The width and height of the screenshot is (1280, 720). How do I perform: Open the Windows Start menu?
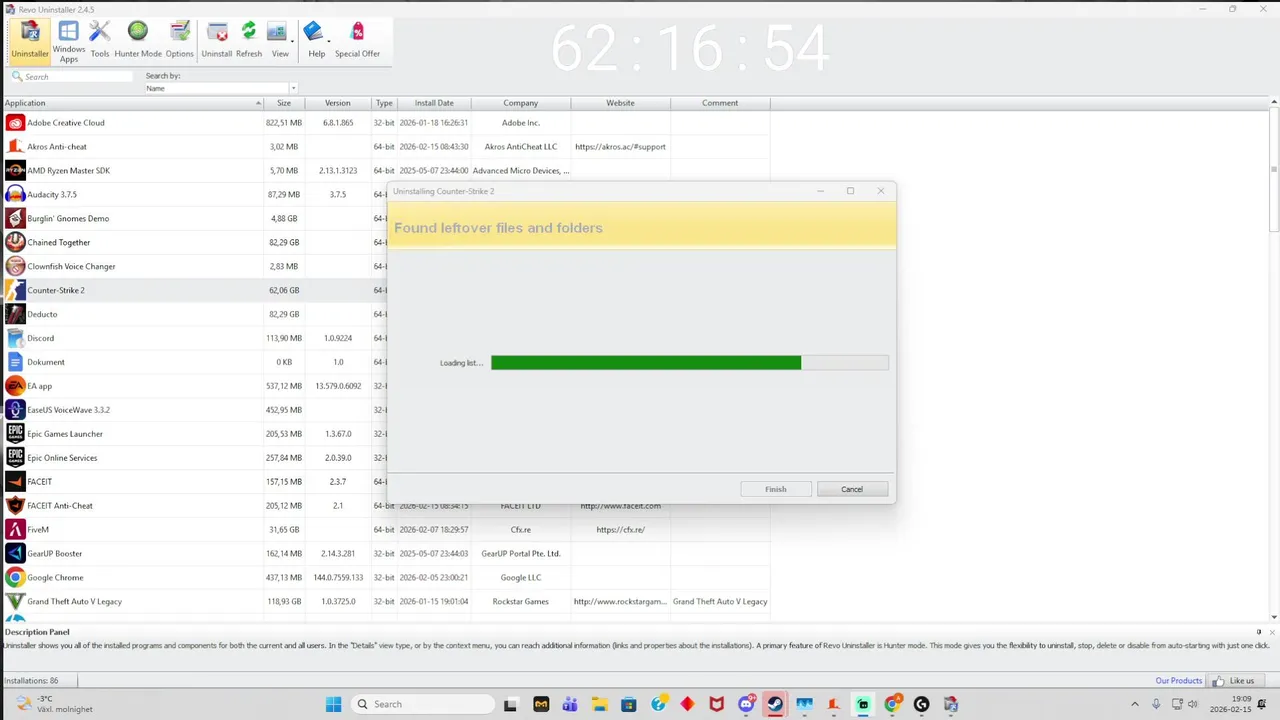pyautogui.click(x=333, y=704)
